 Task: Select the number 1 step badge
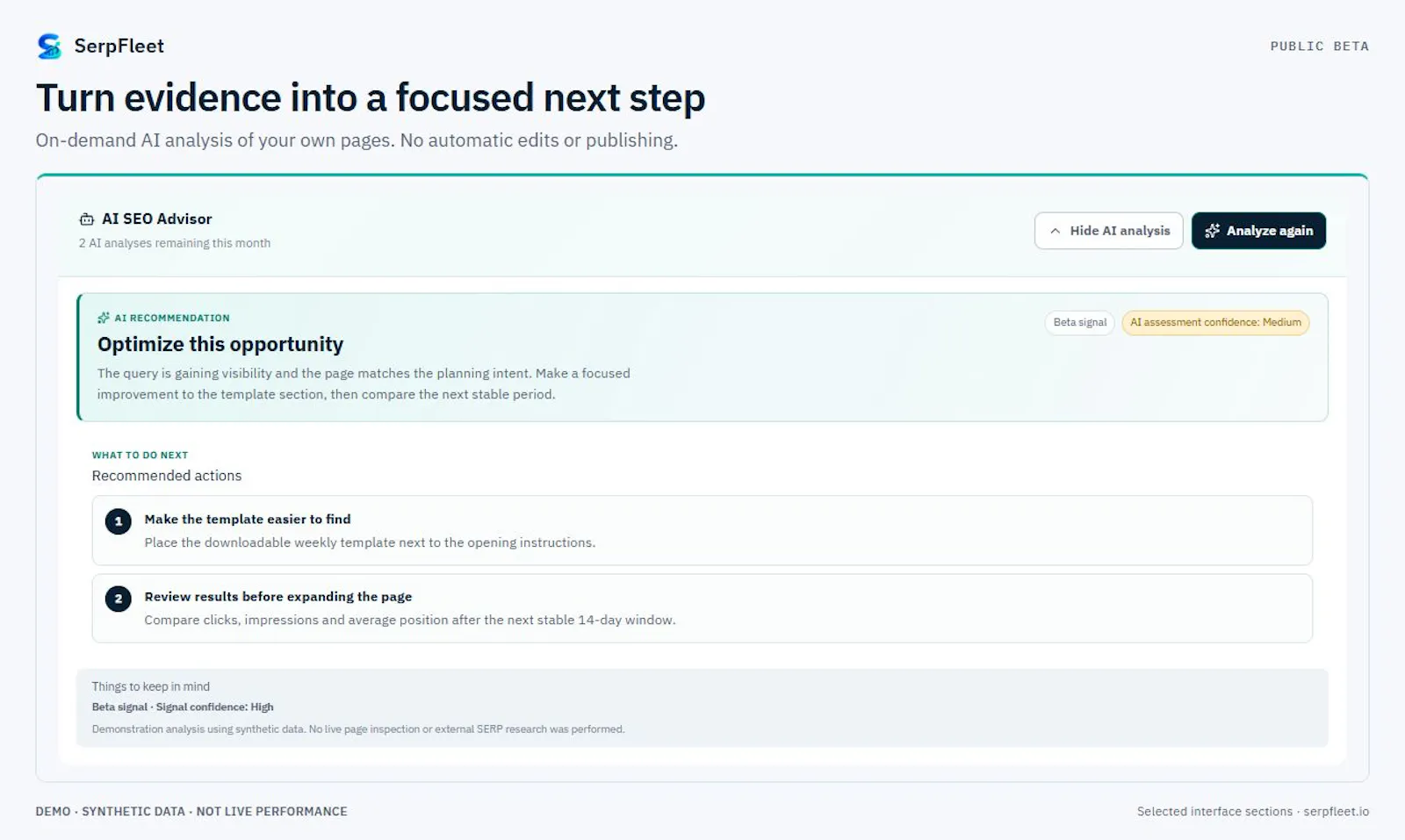[119, 521]
